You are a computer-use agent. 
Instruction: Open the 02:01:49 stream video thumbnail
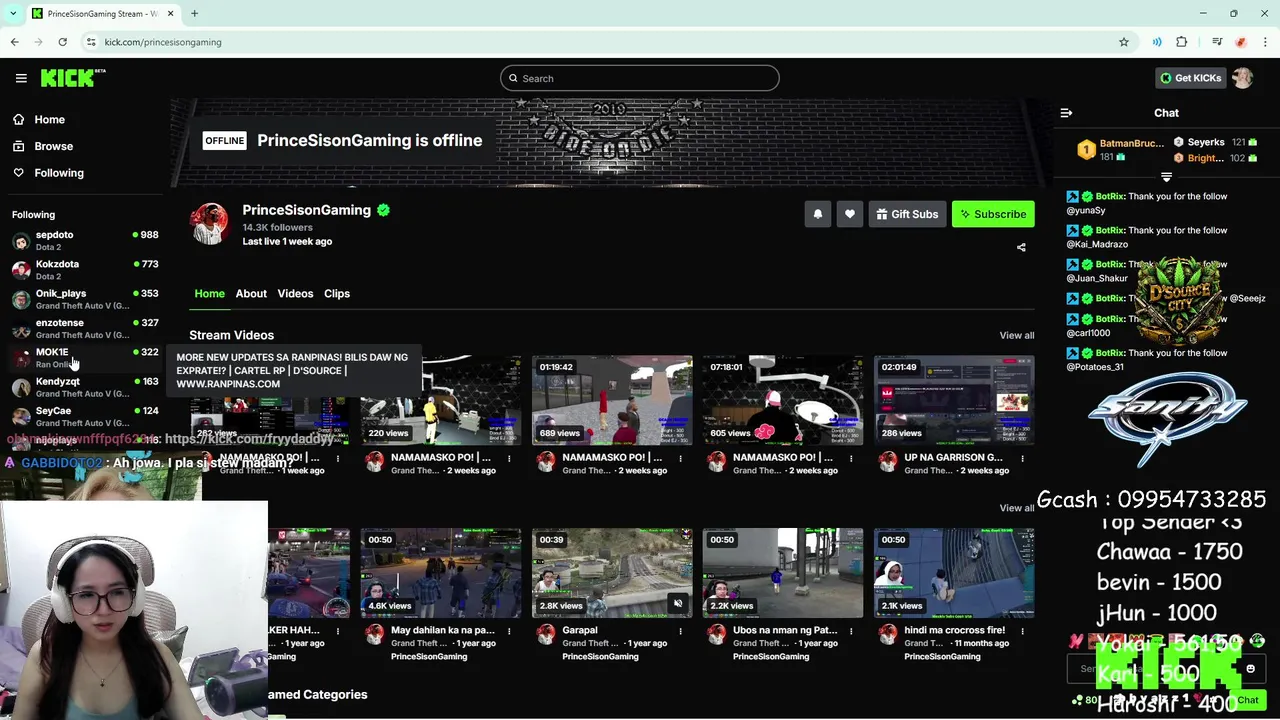(x=954, y=400)
